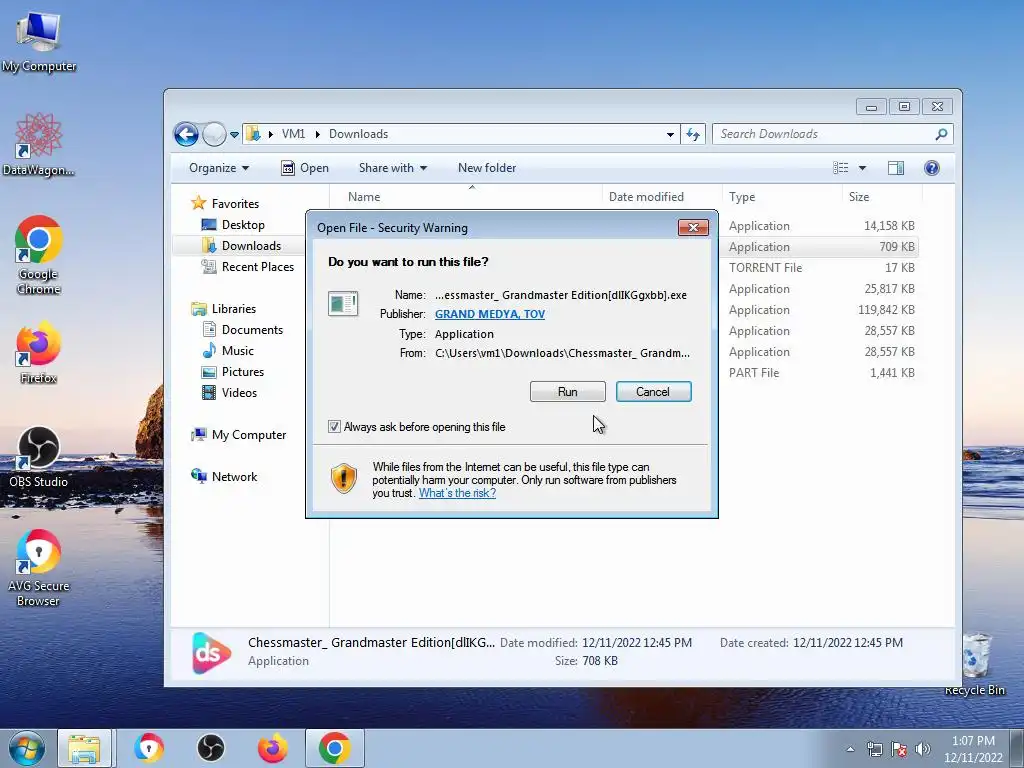Image resolution: width=1024 pixels, height=768 pixels.
Task: Select the Videos library
Action: [x=239, y=392]
